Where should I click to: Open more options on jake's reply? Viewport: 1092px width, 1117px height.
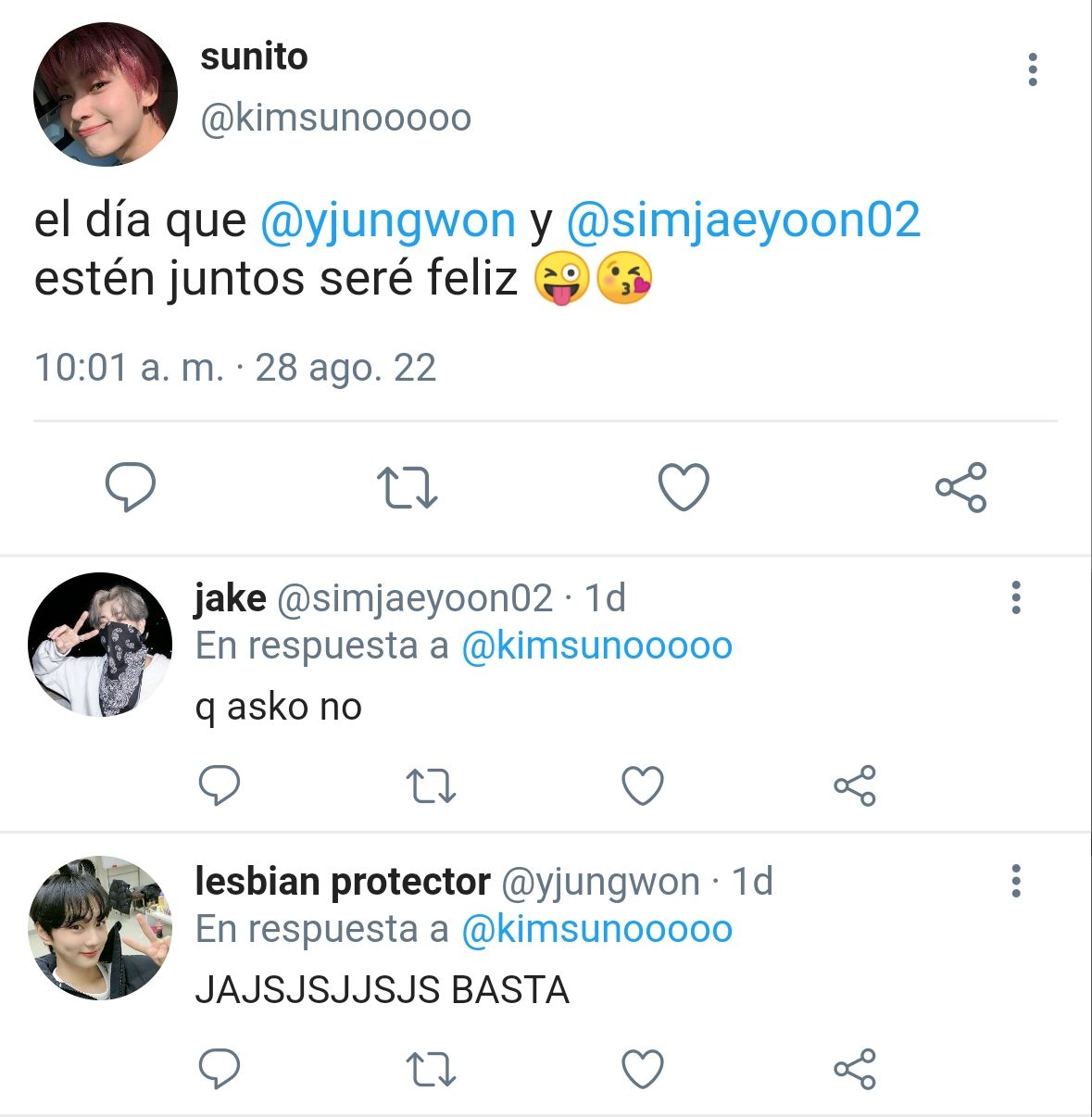pyautogui.click(x=1016, y=598)
